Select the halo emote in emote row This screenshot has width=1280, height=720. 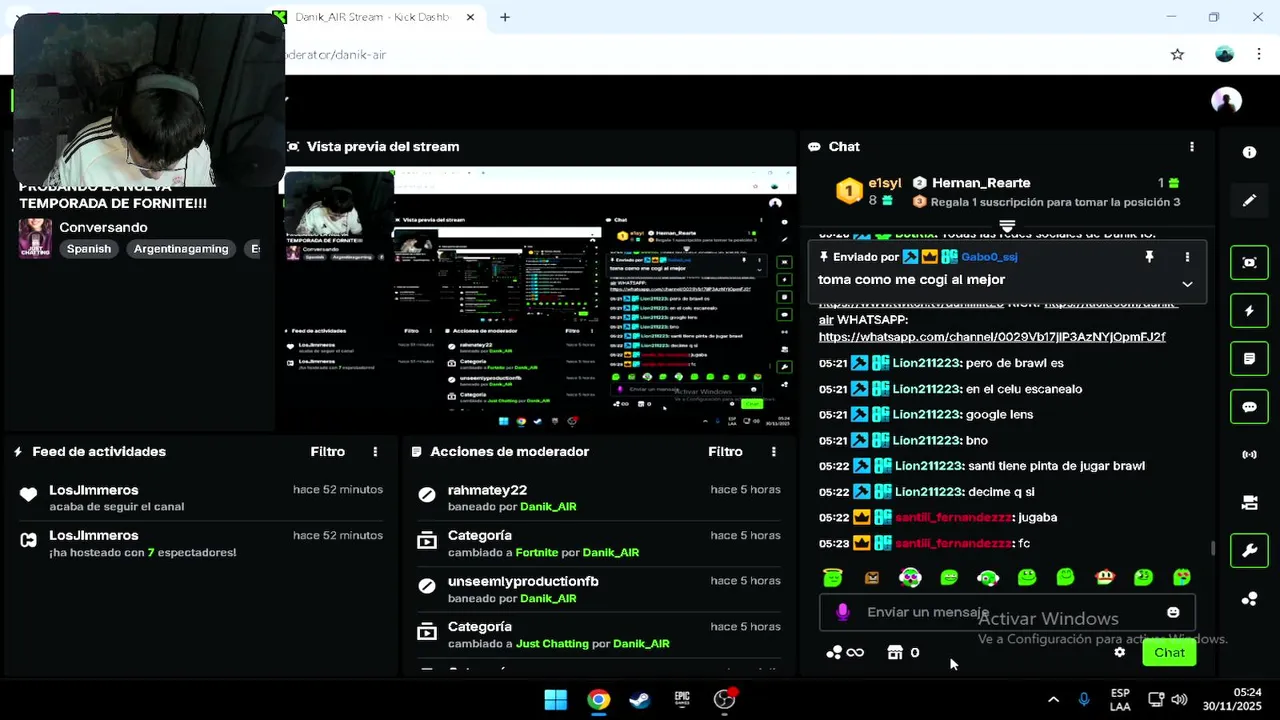(x=832, y=577)
